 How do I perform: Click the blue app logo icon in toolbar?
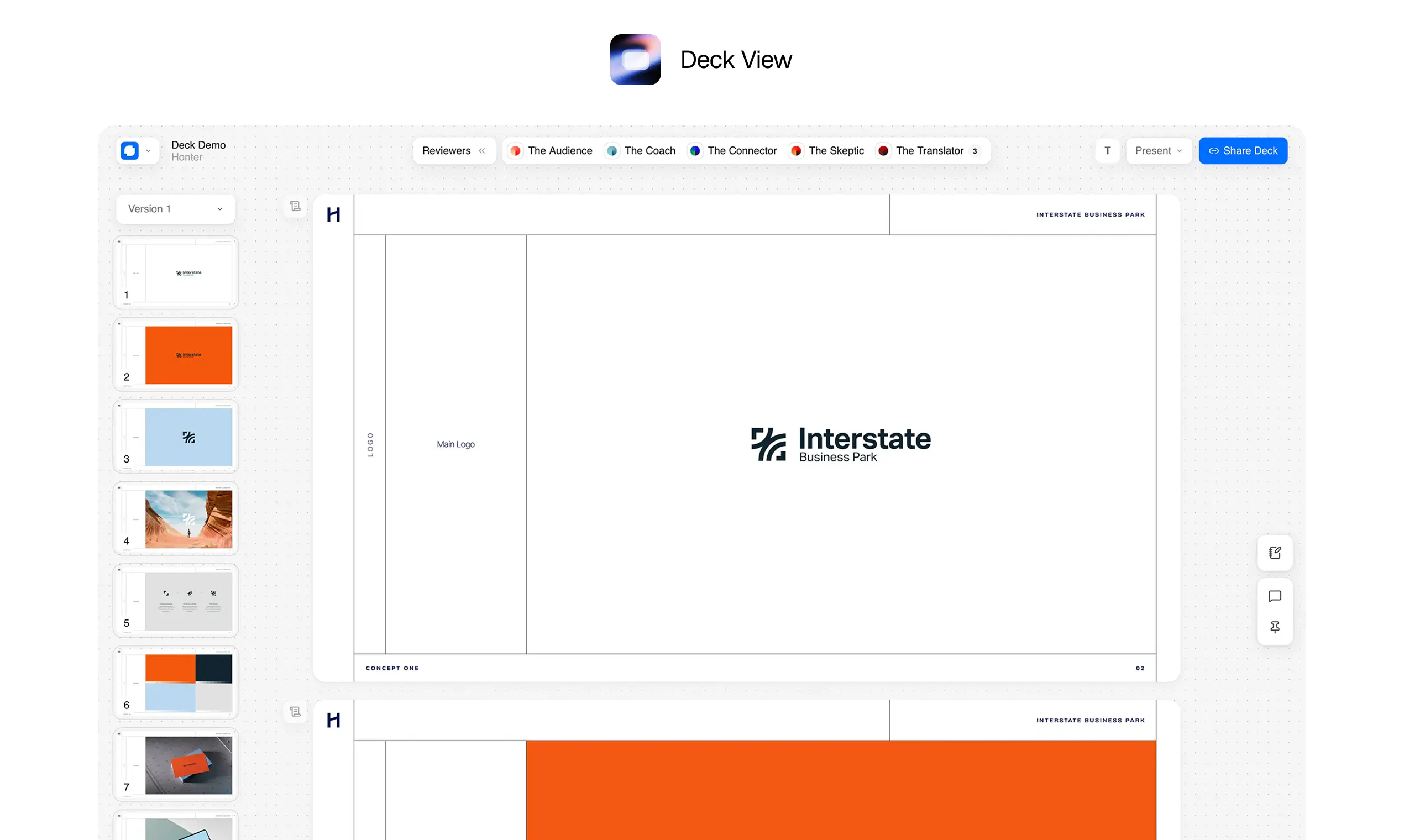(130, 150)
